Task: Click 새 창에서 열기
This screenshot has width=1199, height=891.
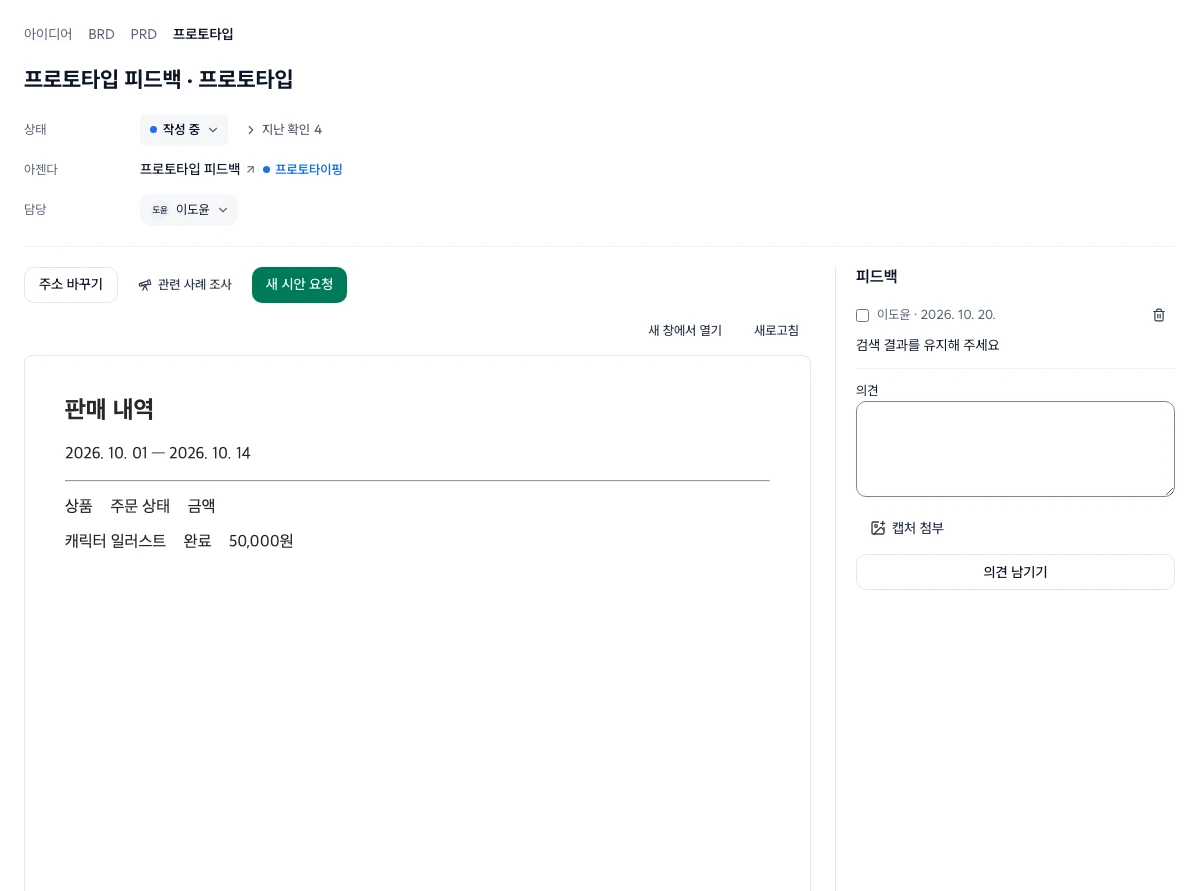Action: [x=685, y=330]
